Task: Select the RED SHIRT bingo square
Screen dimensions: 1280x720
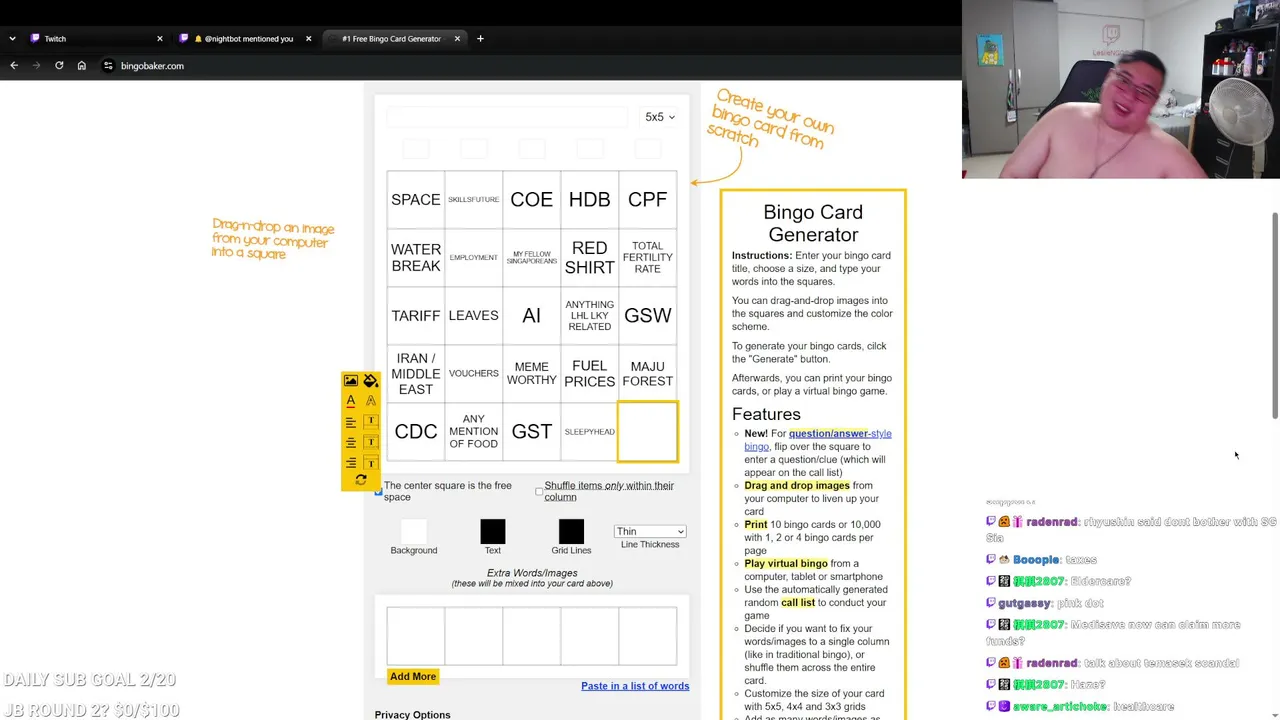Action: (x=590, y=258)
